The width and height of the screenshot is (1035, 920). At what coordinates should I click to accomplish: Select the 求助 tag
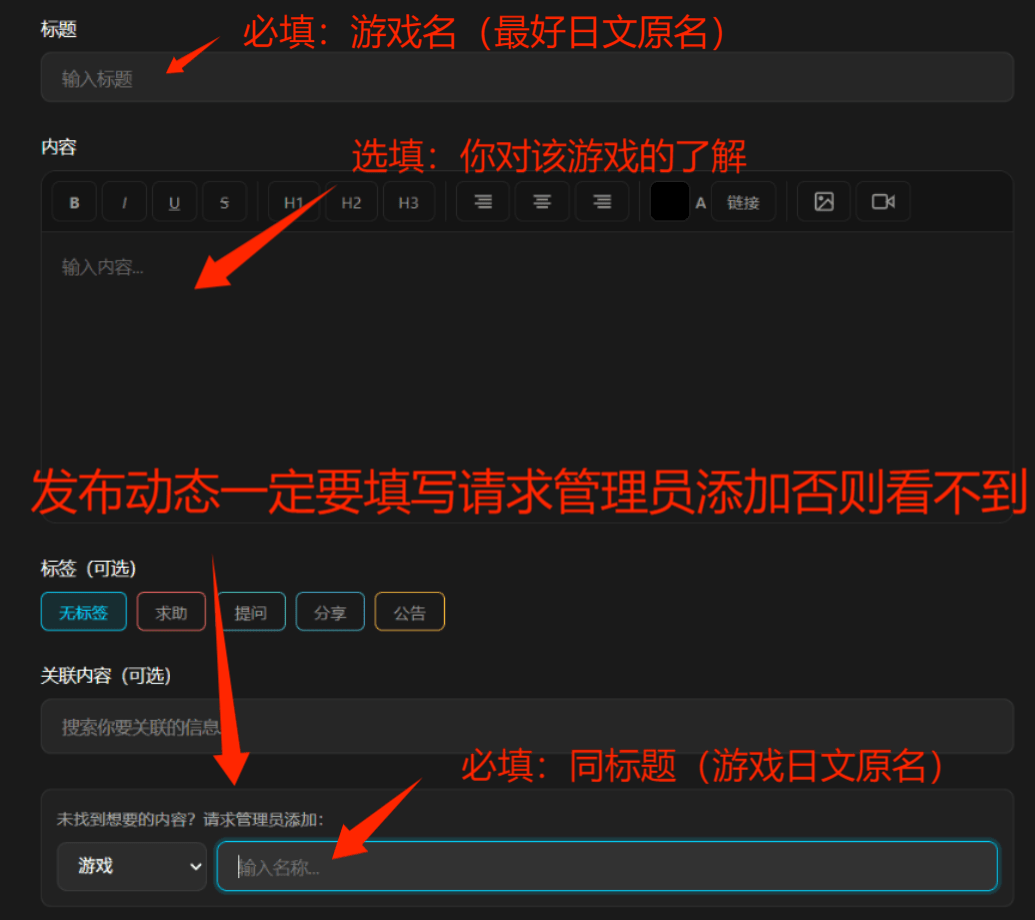pyautogui.click(x=171, y=612)
